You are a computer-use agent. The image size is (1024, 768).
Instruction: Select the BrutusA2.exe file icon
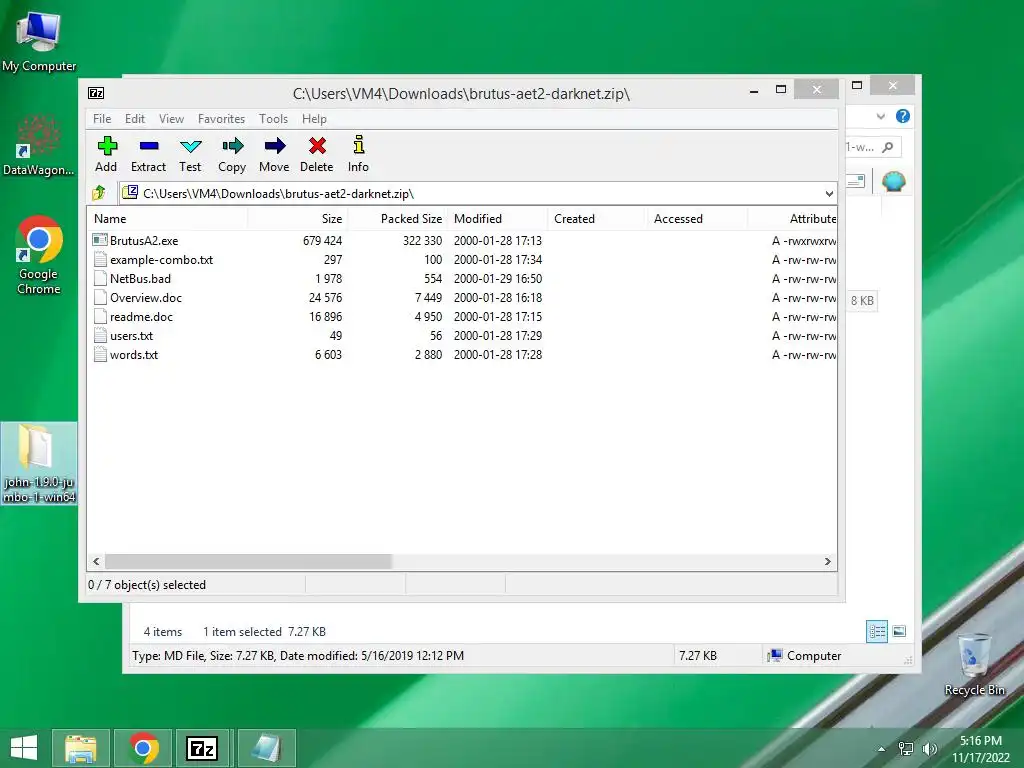pos(100,240)
